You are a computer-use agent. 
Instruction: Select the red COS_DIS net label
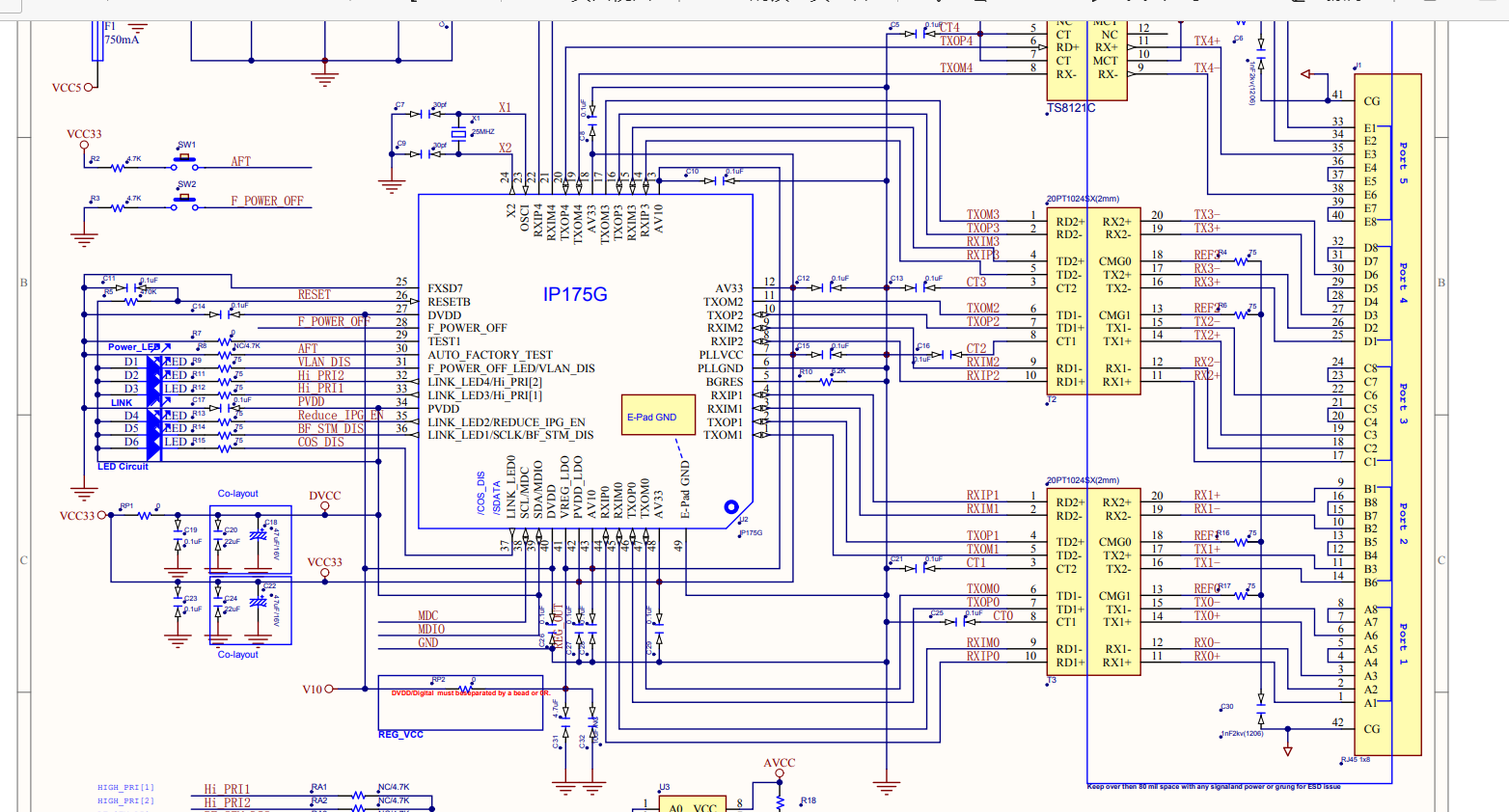click(320, 443)
